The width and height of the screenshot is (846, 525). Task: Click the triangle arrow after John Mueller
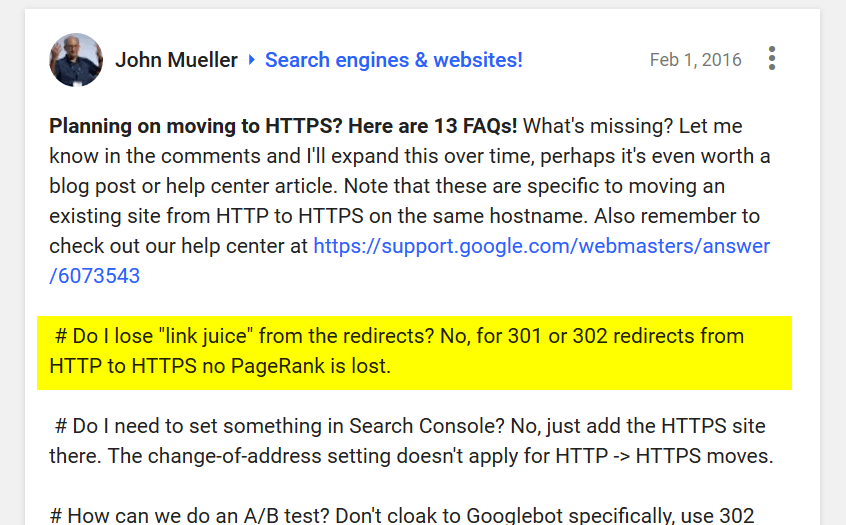(252, 60)
